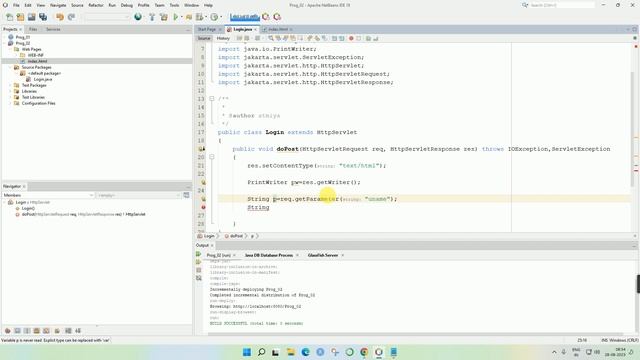Switch to the Files panel tab

33,29
